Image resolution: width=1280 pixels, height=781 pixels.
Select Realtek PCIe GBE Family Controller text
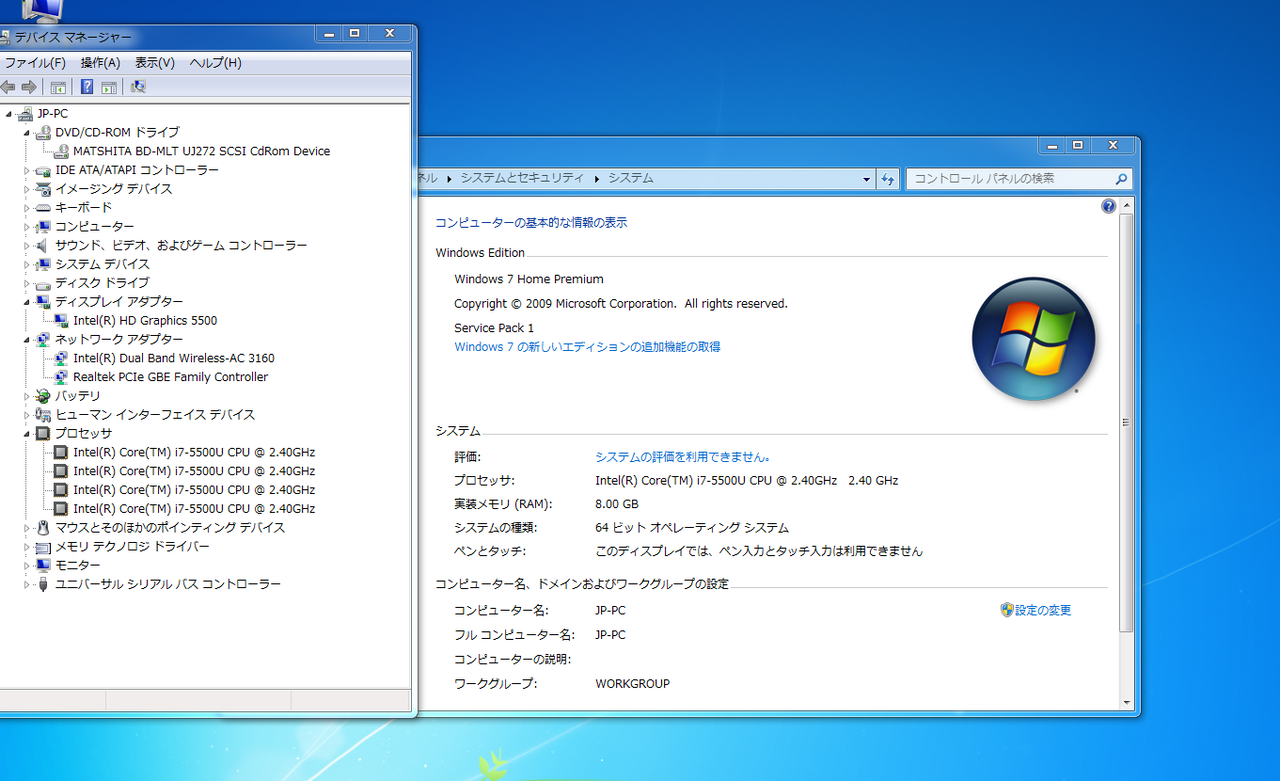click(170, 377)
